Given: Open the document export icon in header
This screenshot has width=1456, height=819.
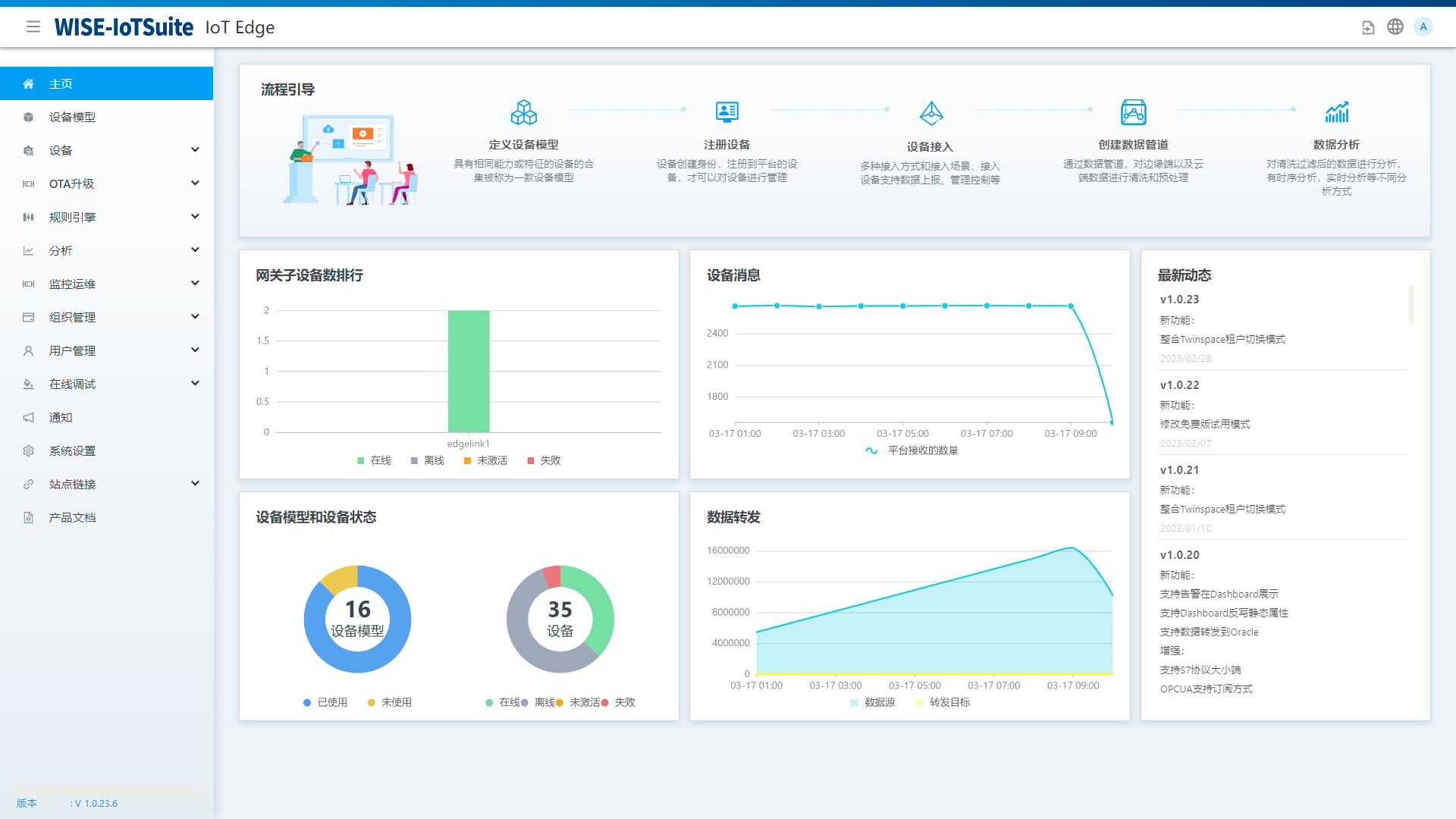Looking at the screenshot, I should (x=1368, y=27).
